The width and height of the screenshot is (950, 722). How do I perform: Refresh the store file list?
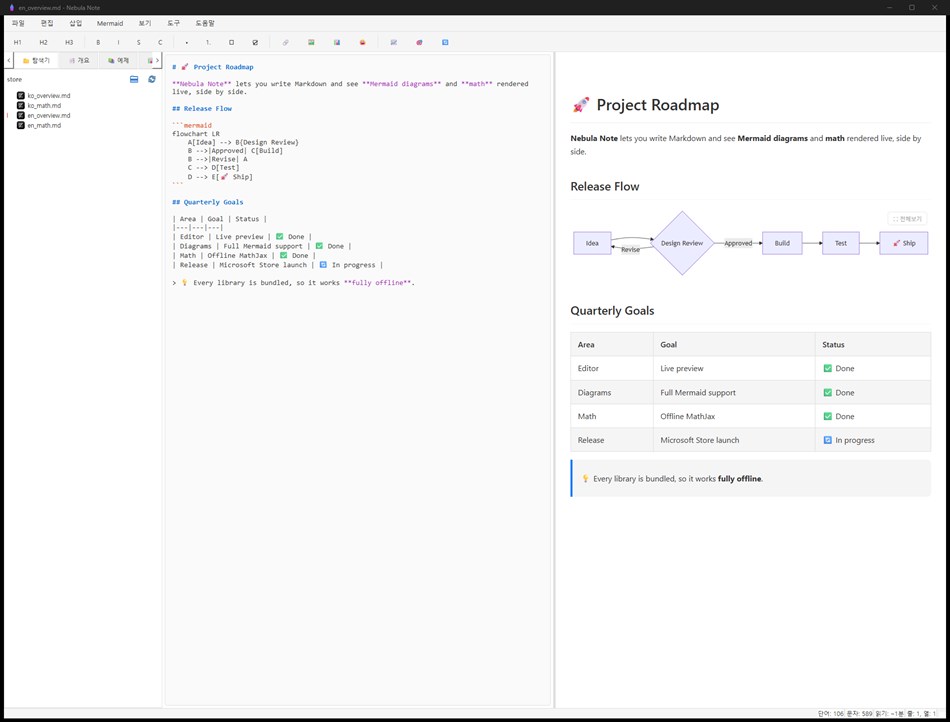point(152,79)
